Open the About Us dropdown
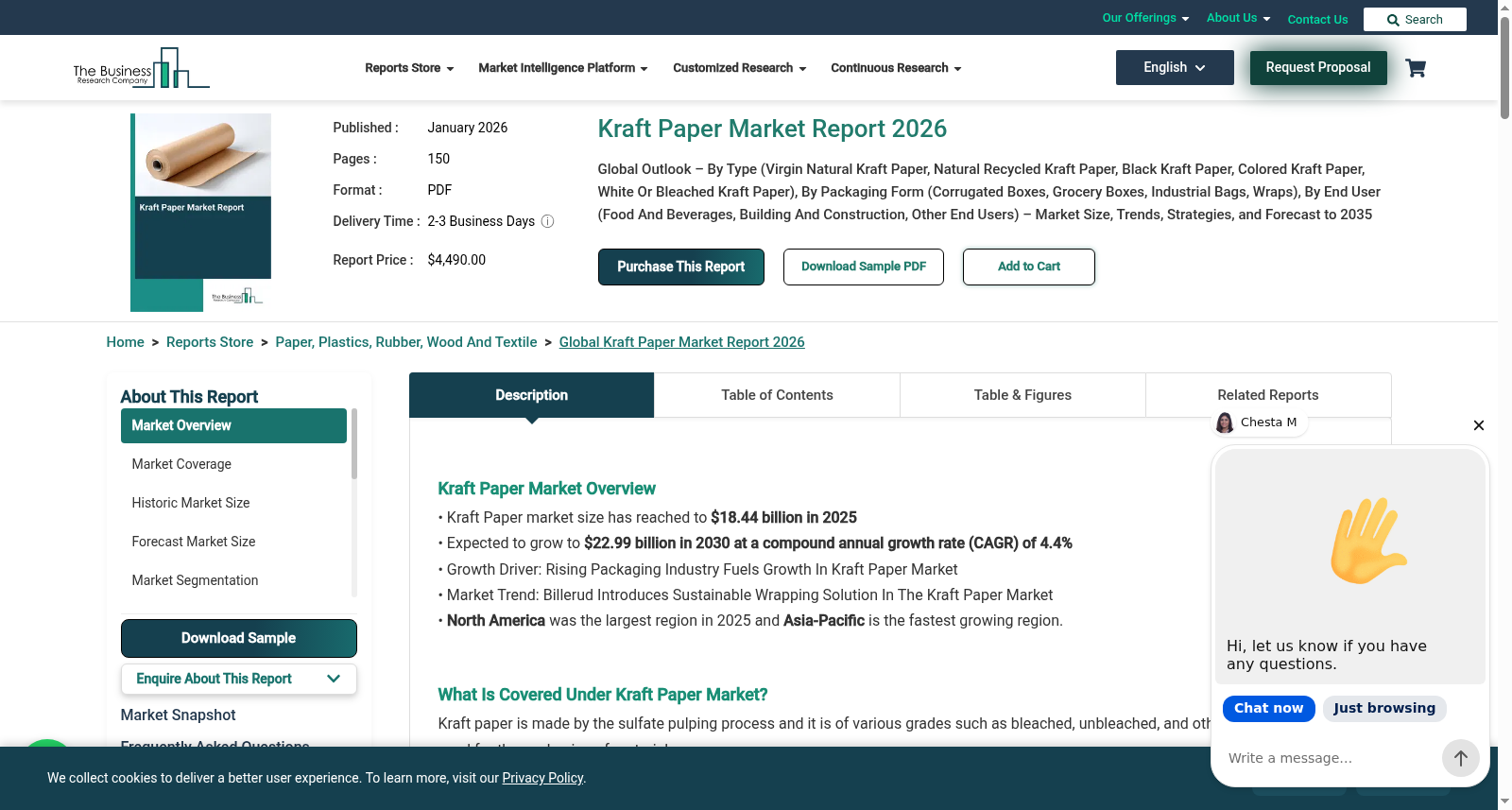1512x810 pixels. 1238,18
